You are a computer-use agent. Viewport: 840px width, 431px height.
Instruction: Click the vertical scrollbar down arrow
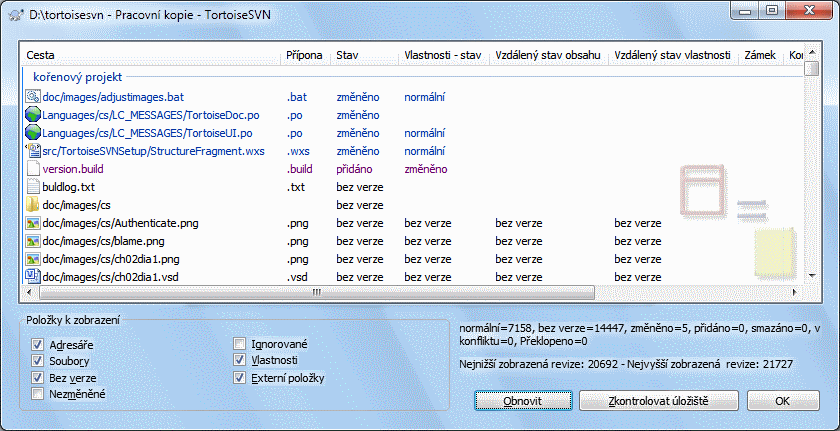tap(813, 275)
